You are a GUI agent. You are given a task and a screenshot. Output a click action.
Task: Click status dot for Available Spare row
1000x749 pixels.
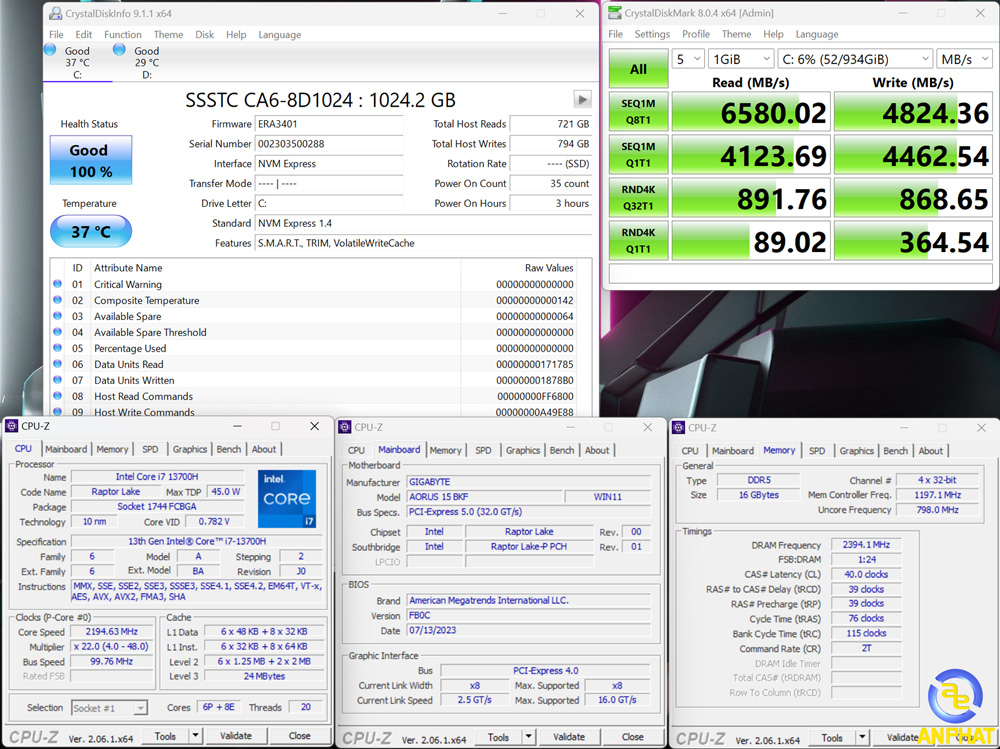[57, 316]
